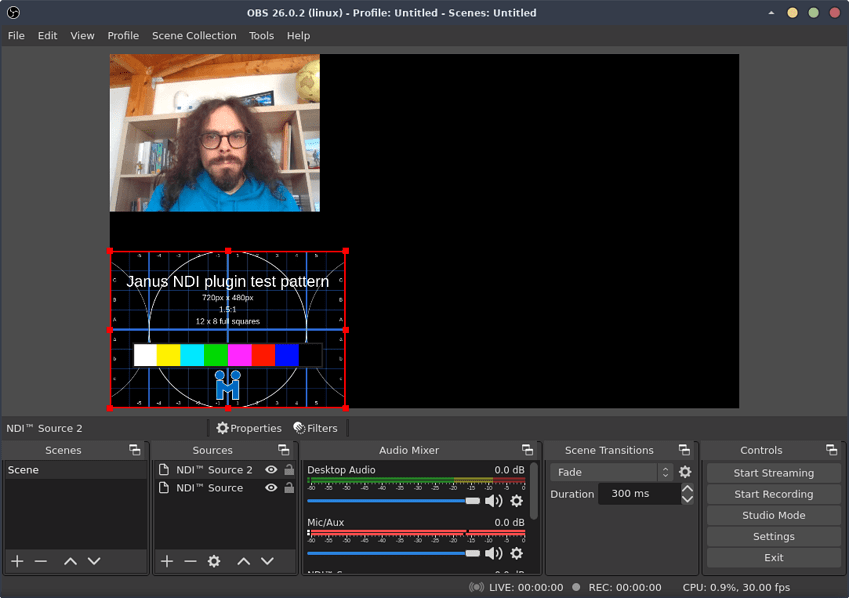Increase transition duration with up arrow
Viewport: 849px width, 598px height.
coord(688,488)
